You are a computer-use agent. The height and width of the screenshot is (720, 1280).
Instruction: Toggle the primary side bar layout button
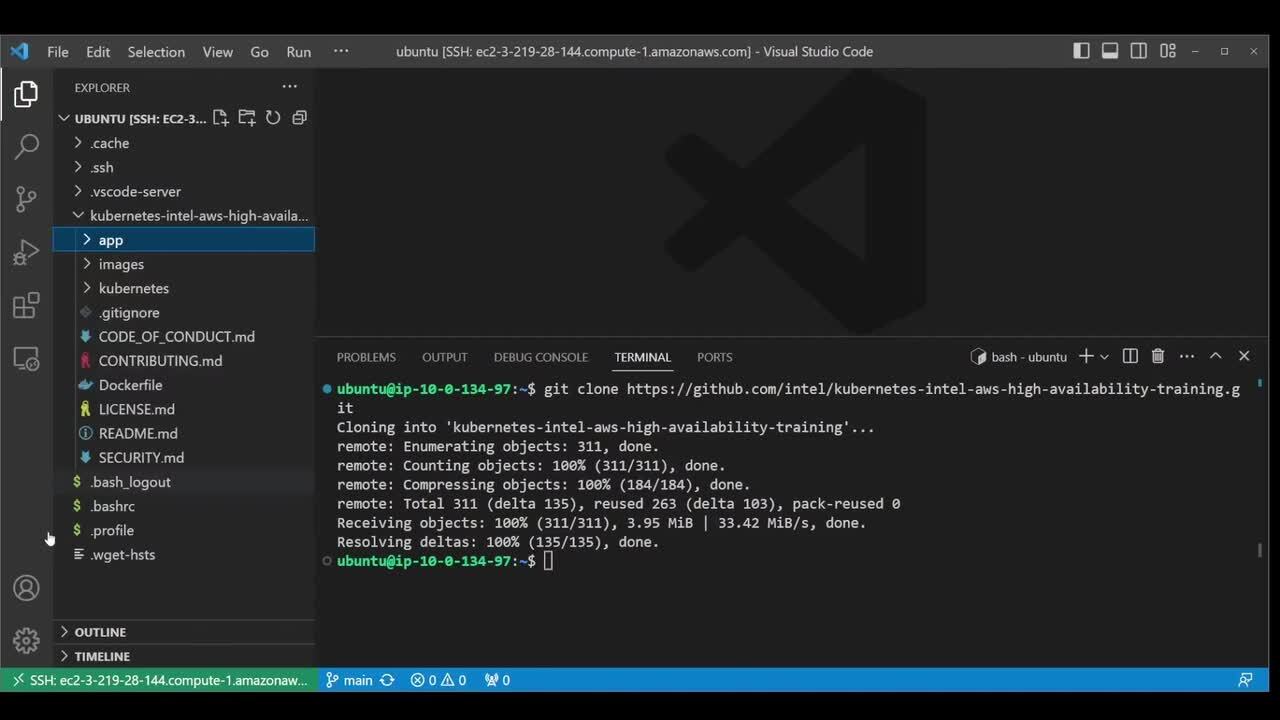click(1081, 51)
